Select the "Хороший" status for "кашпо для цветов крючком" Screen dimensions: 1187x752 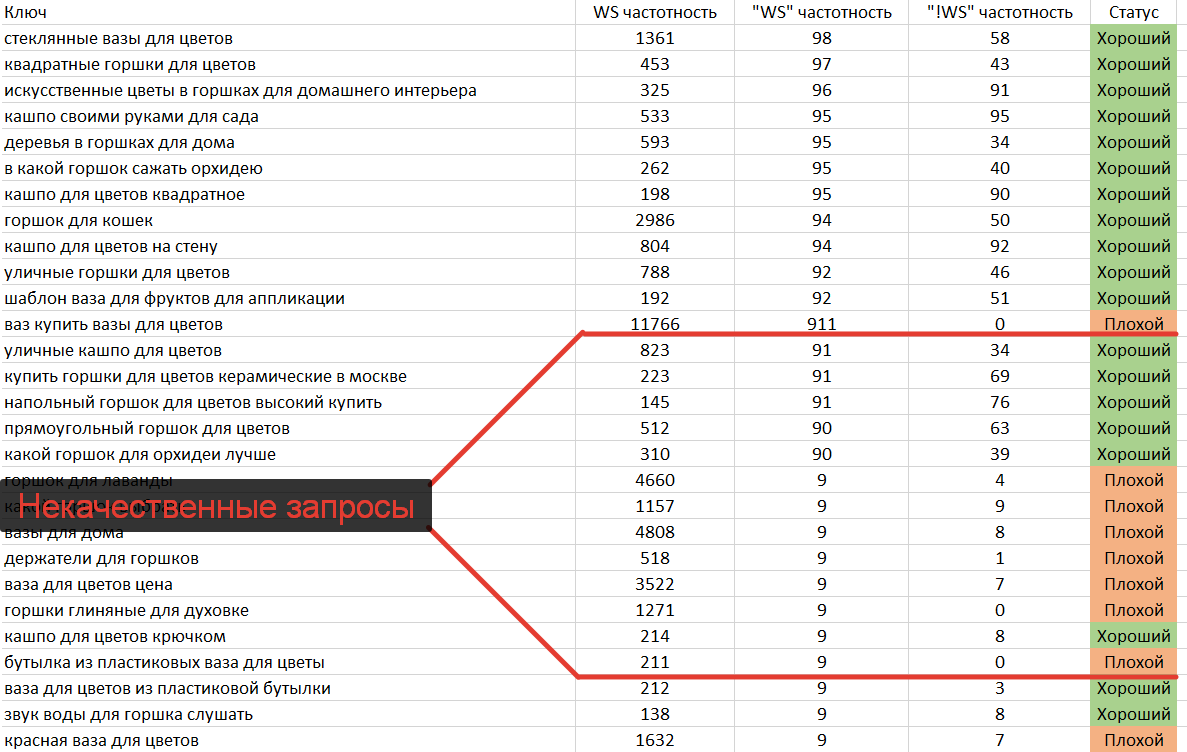1133,636
